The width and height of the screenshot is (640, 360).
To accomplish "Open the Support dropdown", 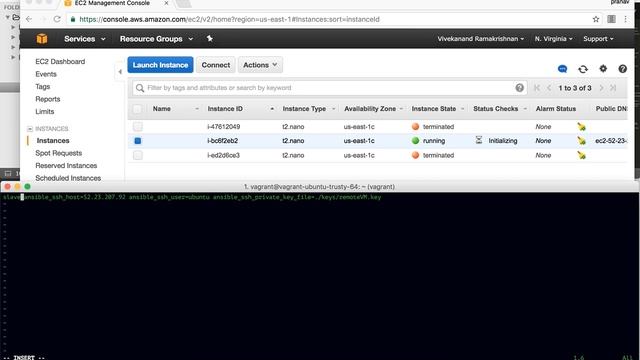I will [x=598, y=39].
